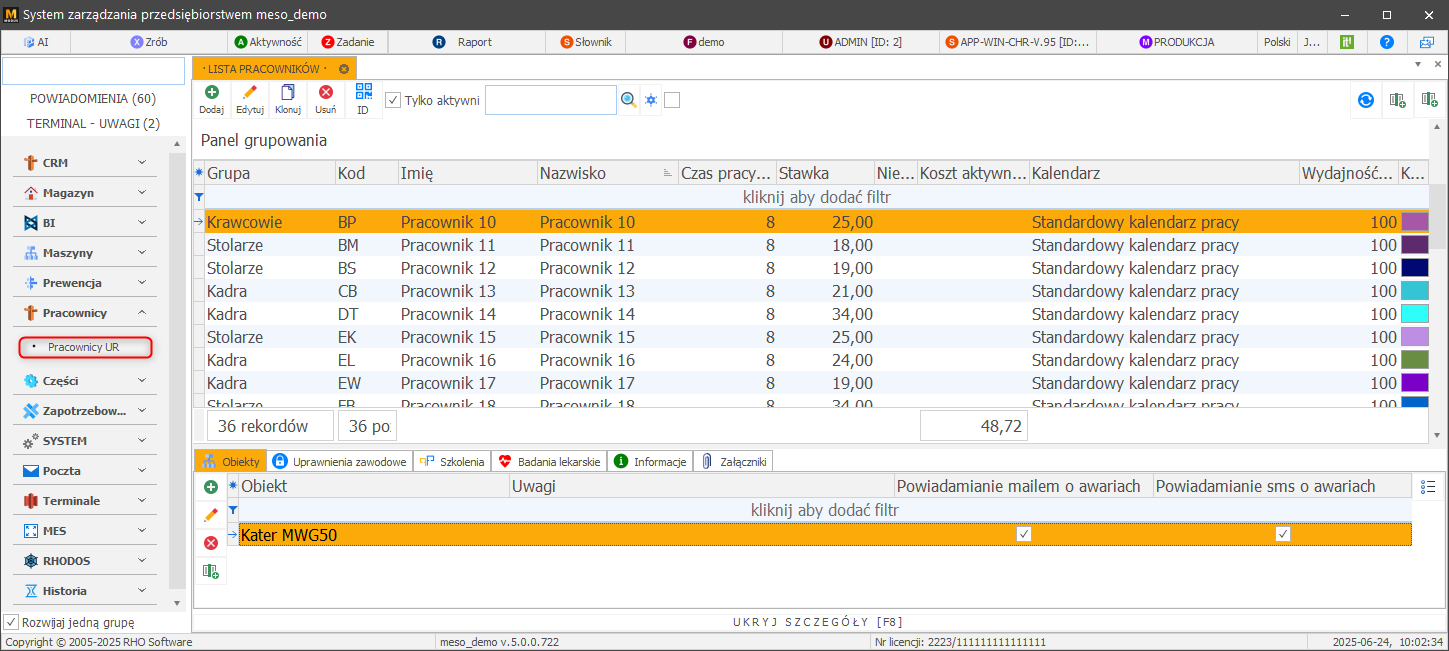Open the Badania lekarskie tab
Image resolution: width=1449 pixels, height=651 pixels.
[x=549, y=461]
